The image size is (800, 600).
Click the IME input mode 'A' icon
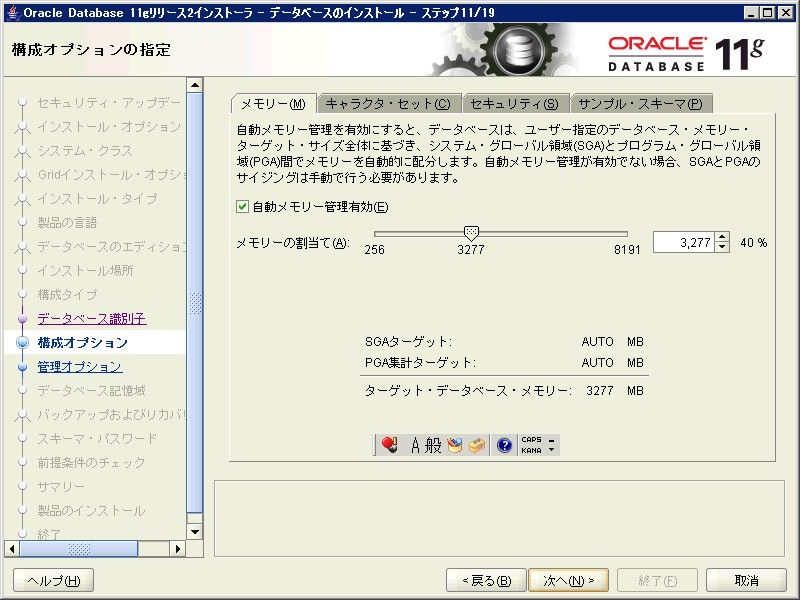(416, 445)
